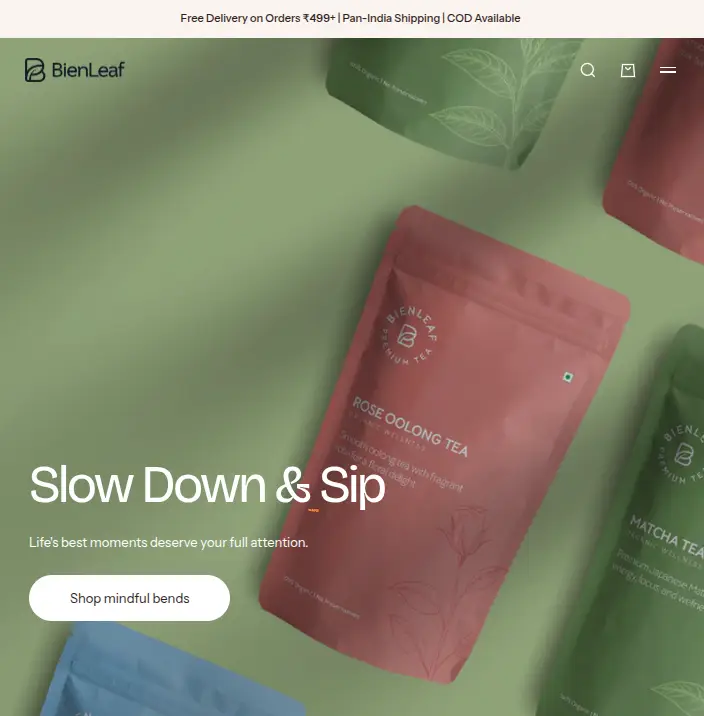The width and height of the screenshot is (704, 716).
Task: Click the small orange mark below the ampersand
Action: pos(314,510)
